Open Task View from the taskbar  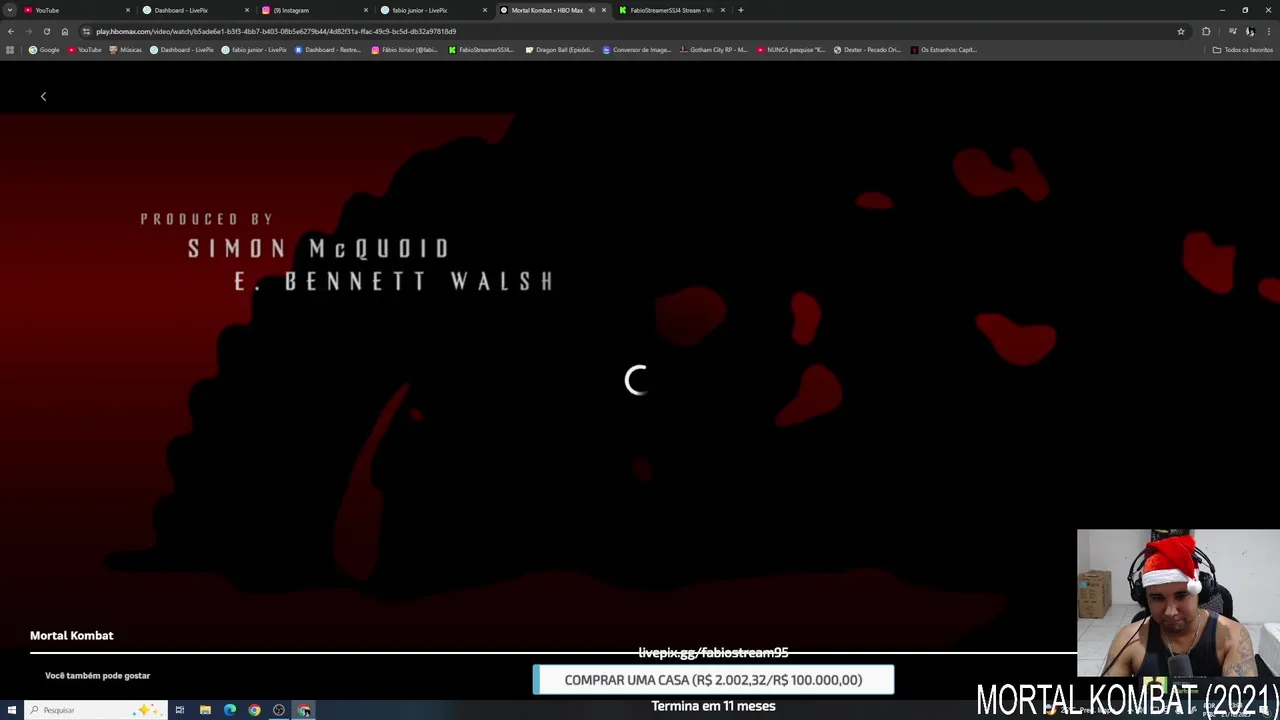(180, 710)
